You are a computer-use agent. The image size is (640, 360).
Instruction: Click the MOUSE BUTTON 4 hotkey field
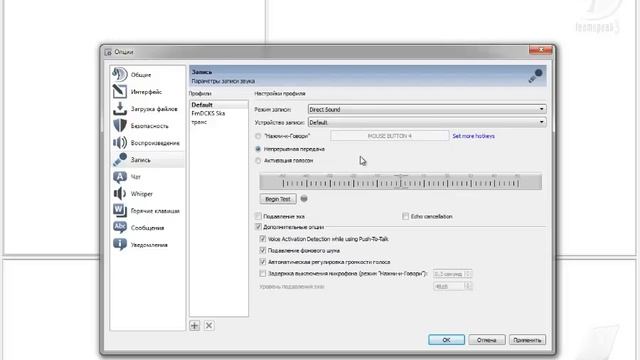[390, 136]
